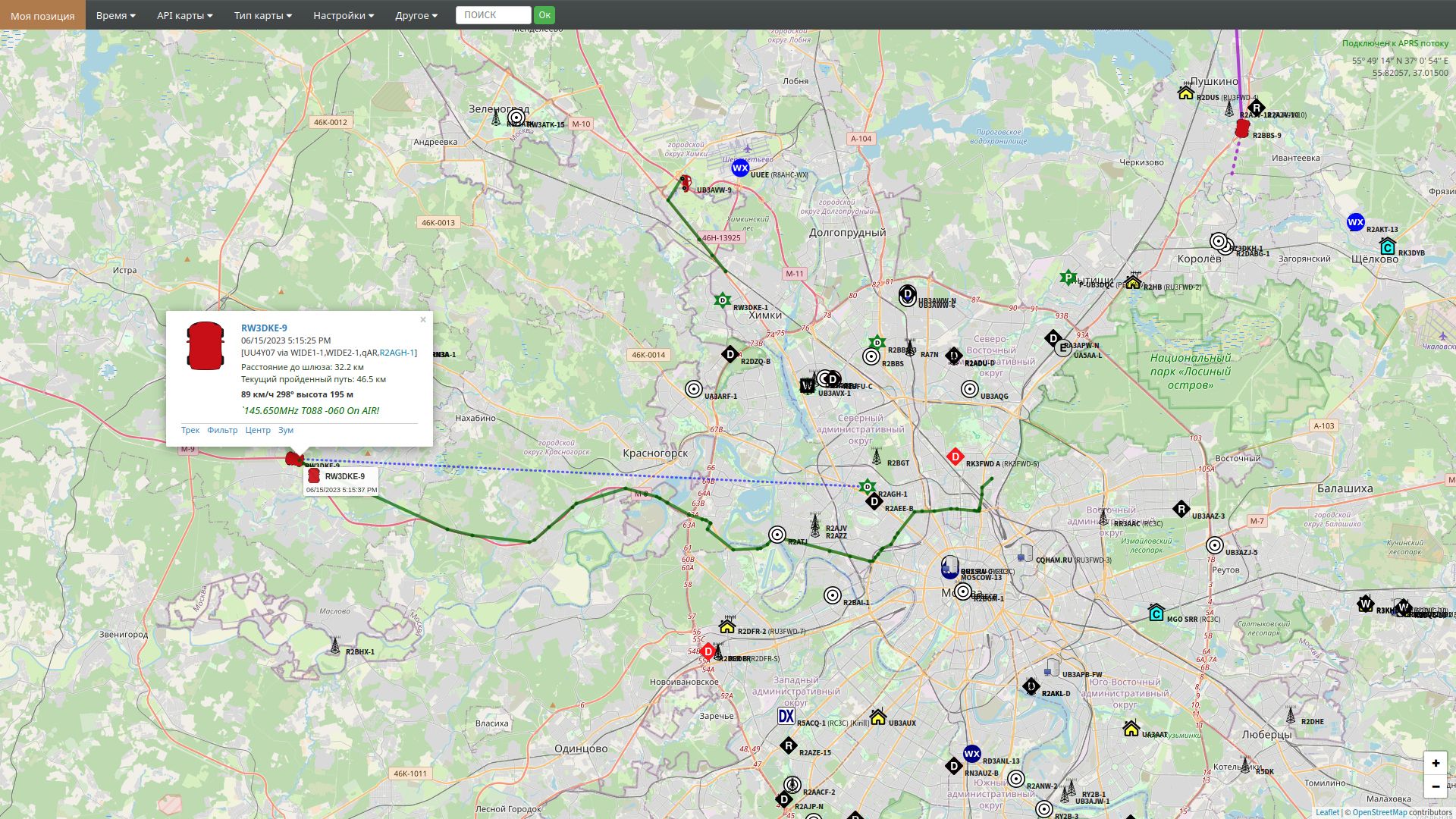The width and height of the screenshot is (1456, 819).
Task: Select the RK3FWD red diamond D icon
Action: click(955, 457)
